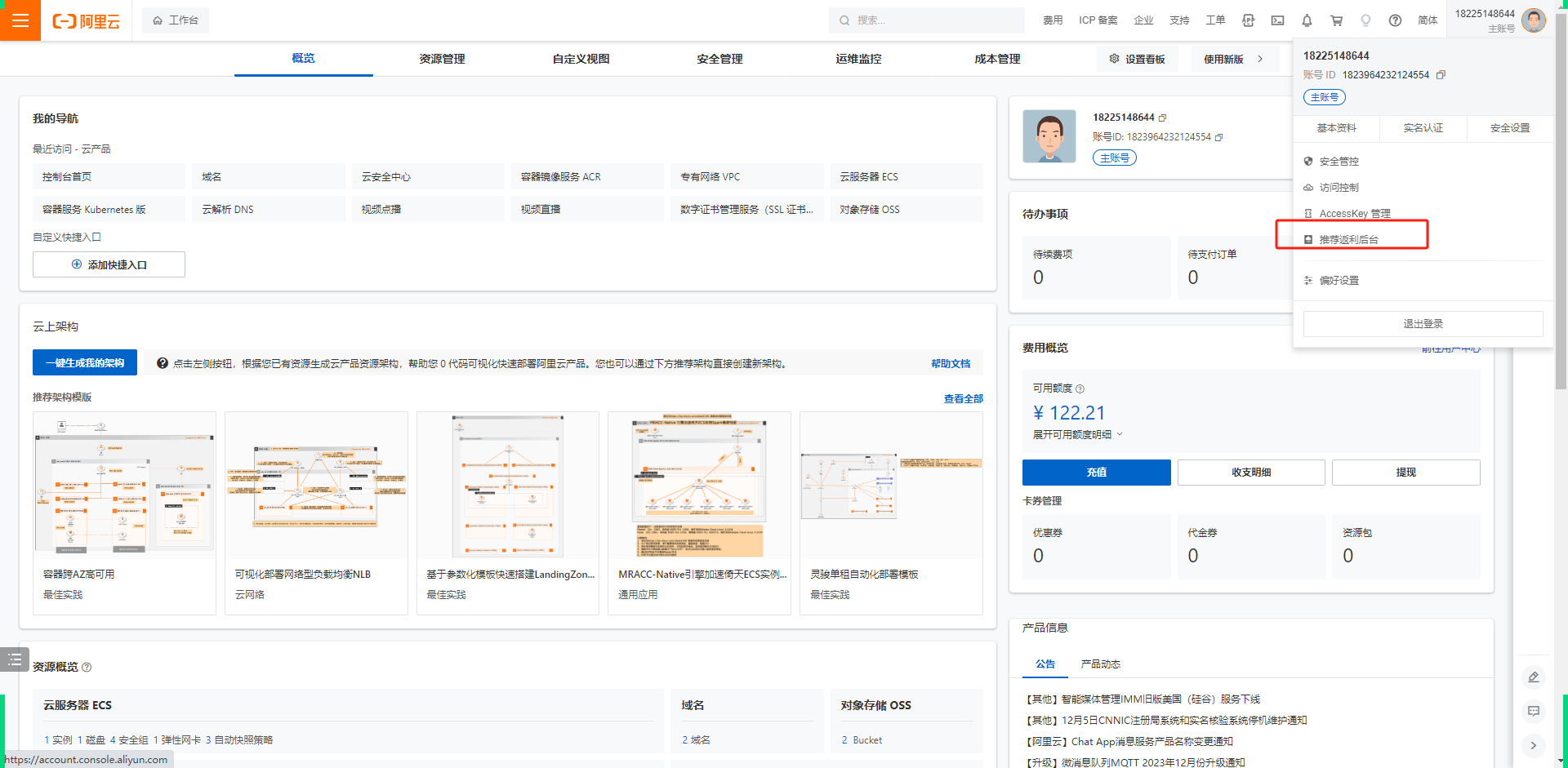Open the 容器服务 Kubernetes 版 shortcut
The height and width of the screenshot is (768, 1568).
click(109, 209)
